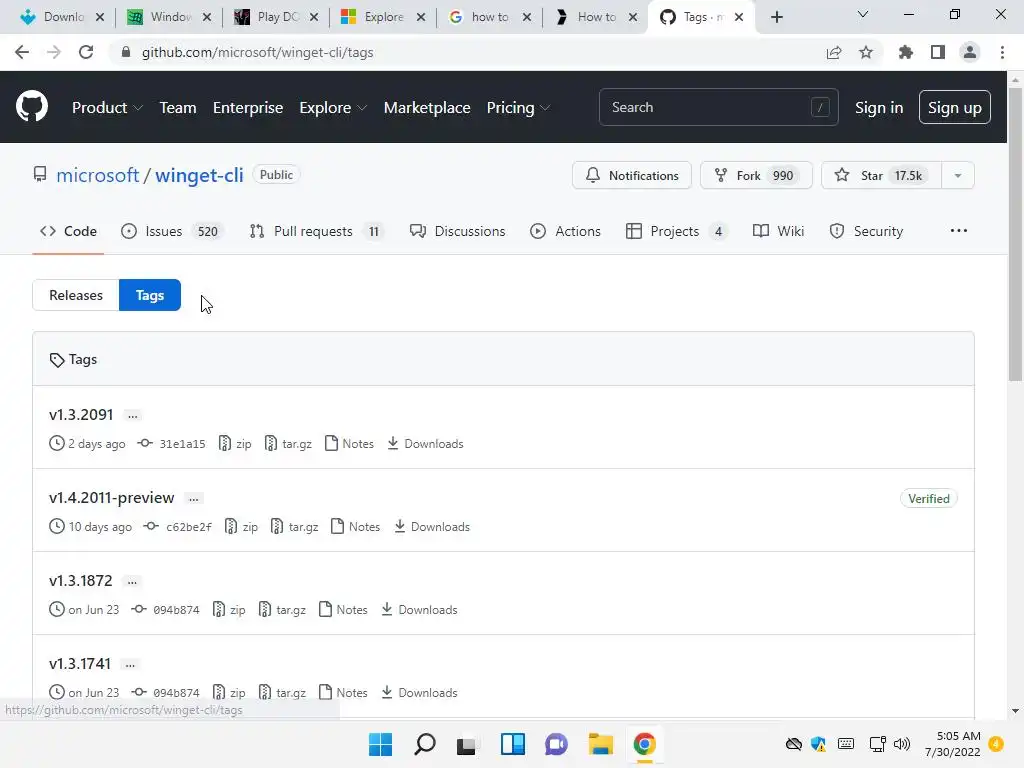Focus the GitHub Search field

tap(718, 107)
